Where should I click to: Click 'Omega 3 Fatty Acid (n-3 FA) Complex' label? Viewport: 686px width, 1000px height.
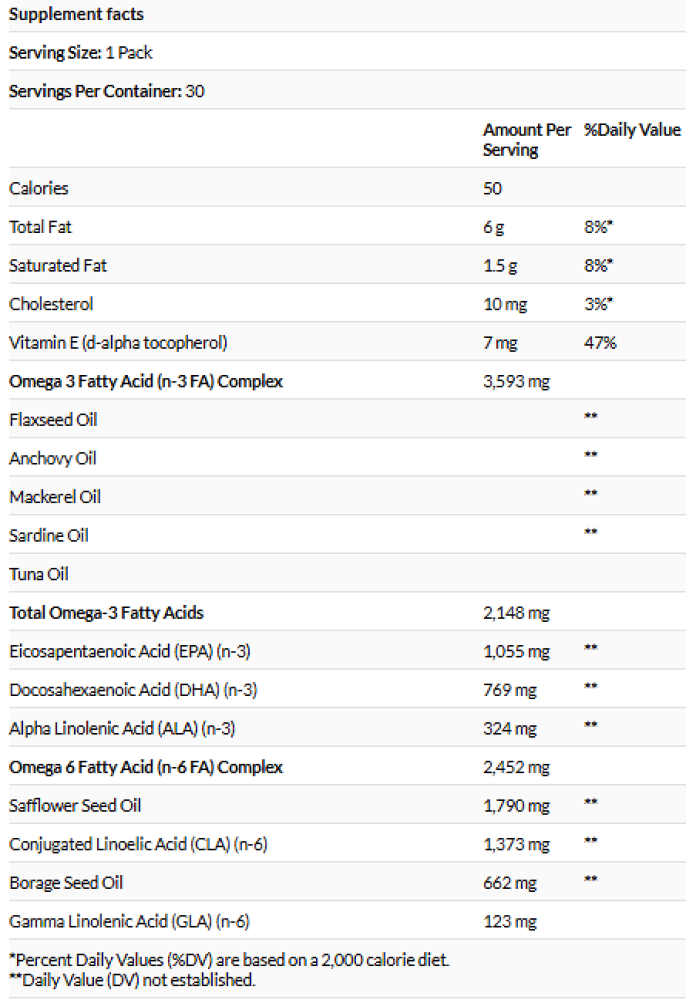[146, 381]
